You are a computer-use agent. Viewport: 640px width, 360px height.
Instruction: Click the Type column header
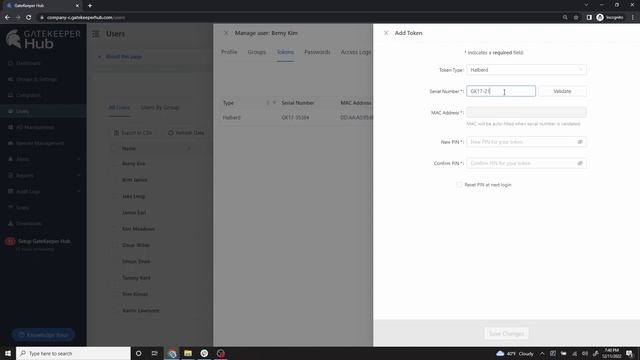[x=228, y=103]
